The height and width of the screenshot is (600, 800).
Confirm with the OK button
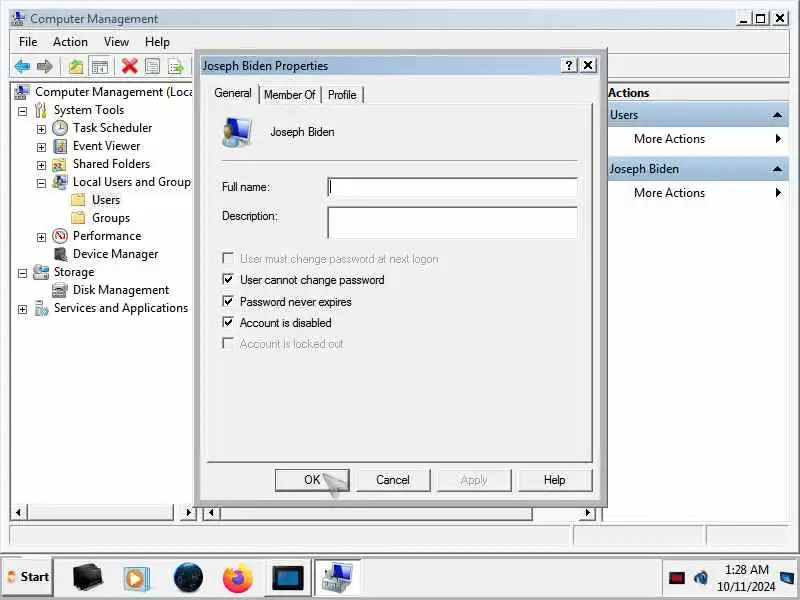[312, 480]
